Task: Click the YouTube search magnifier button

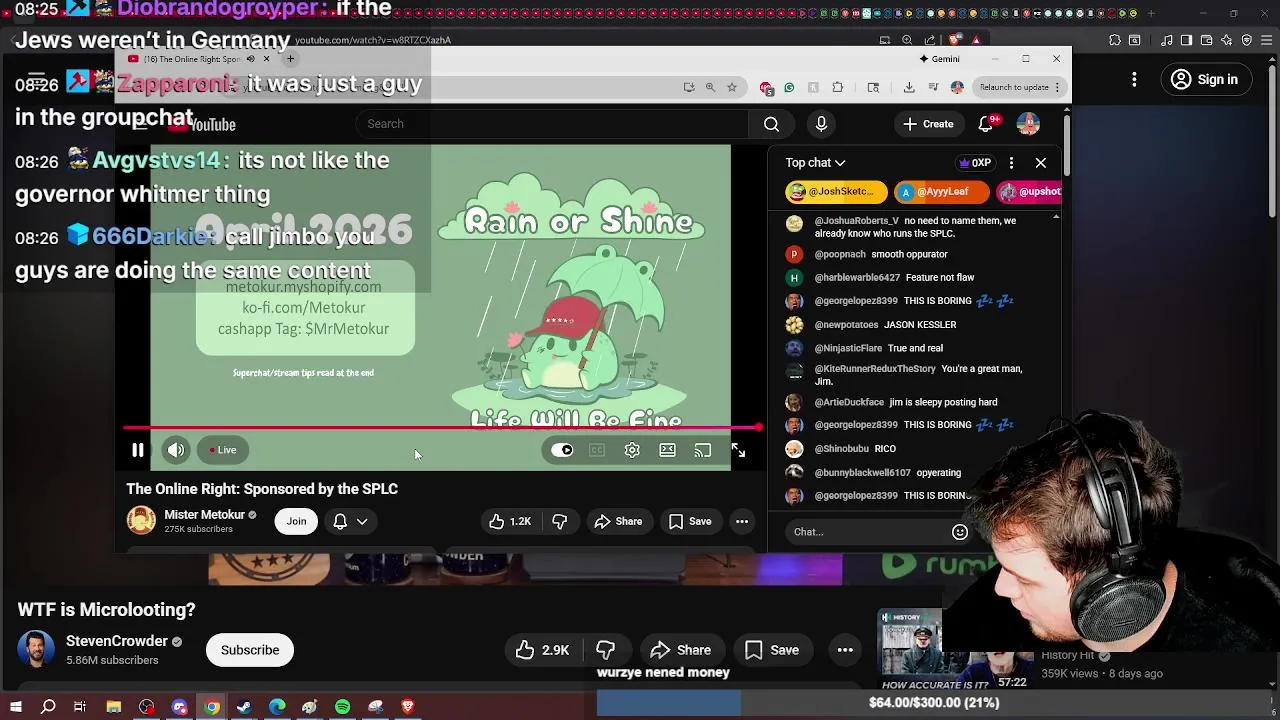Action: tap(771, 124)
